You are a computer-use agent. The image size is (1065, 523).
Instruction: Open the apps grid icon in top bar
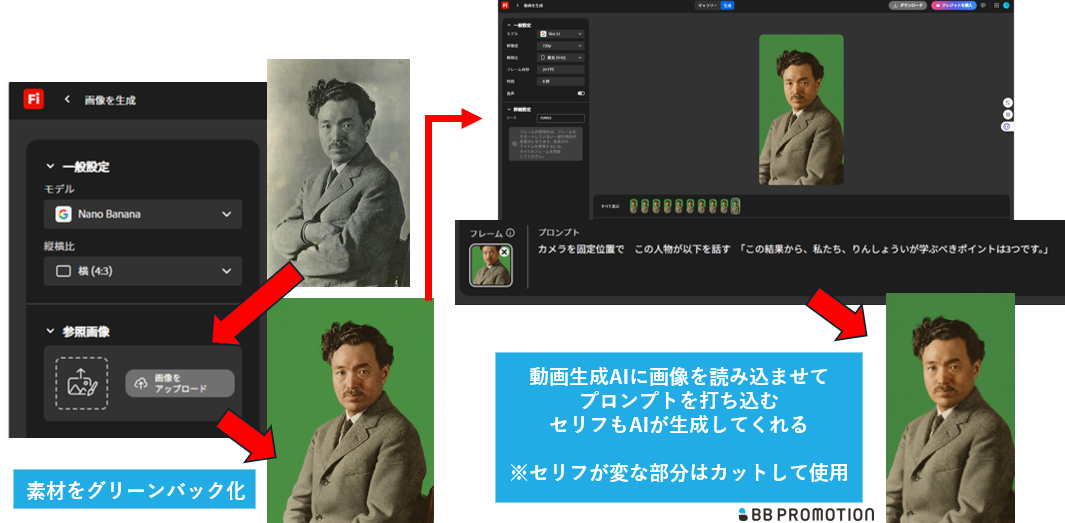pyautogui.click(x=995, y=5)
